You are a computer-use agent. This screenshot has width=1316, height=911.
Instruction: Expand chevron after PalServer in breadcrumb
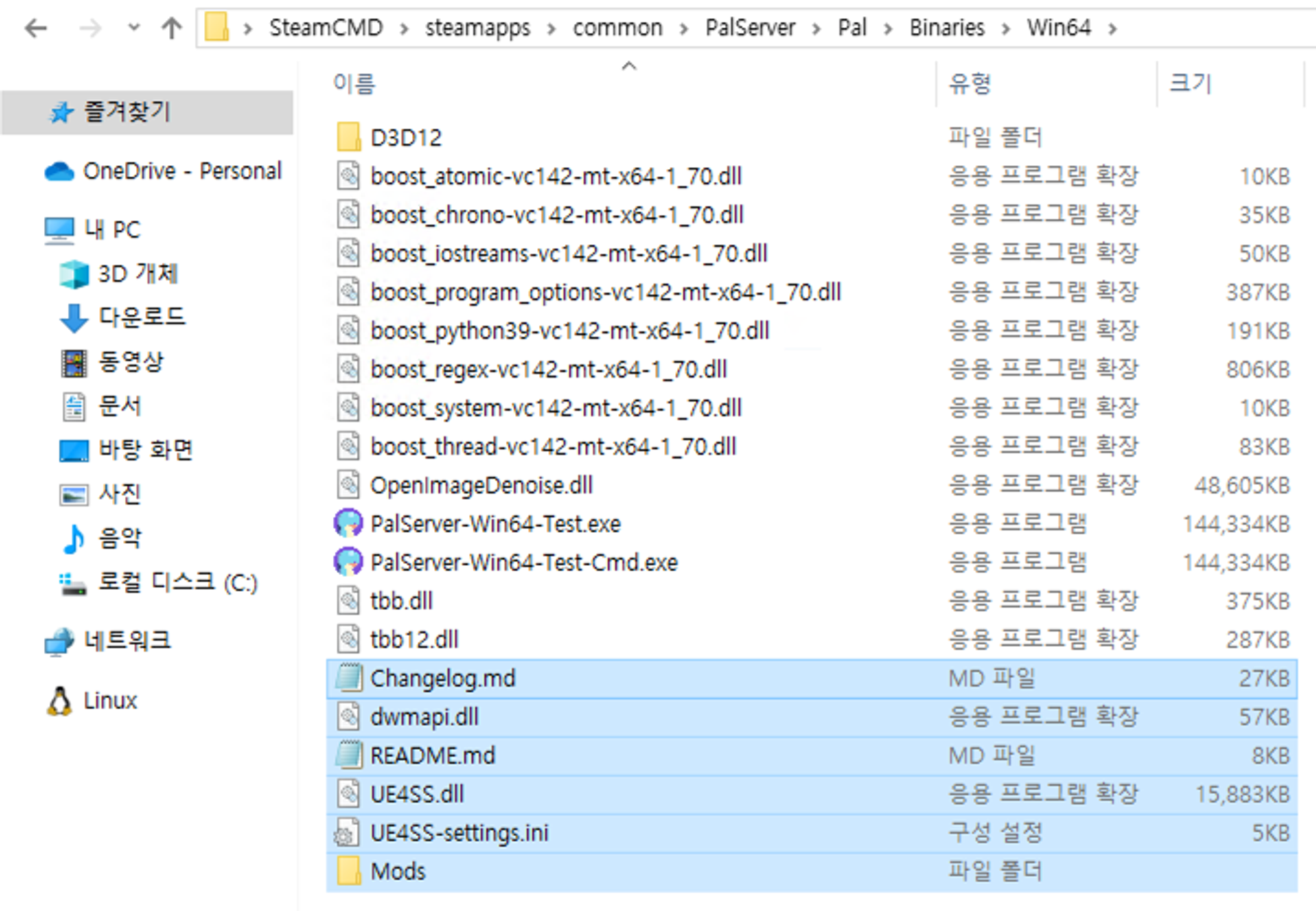[816, 28]
